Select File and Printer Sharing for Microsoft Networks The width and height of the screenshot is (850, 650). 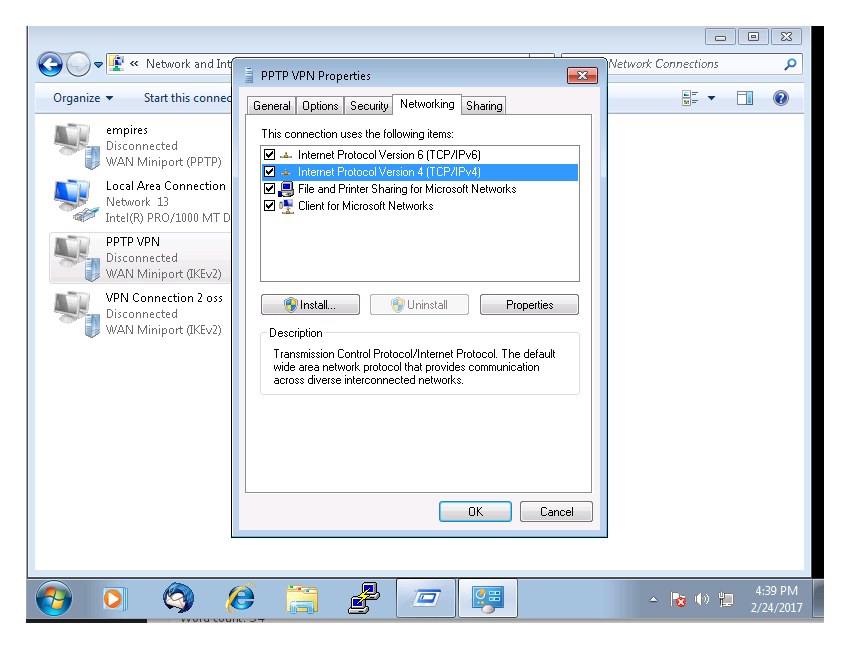coord(407,189)
